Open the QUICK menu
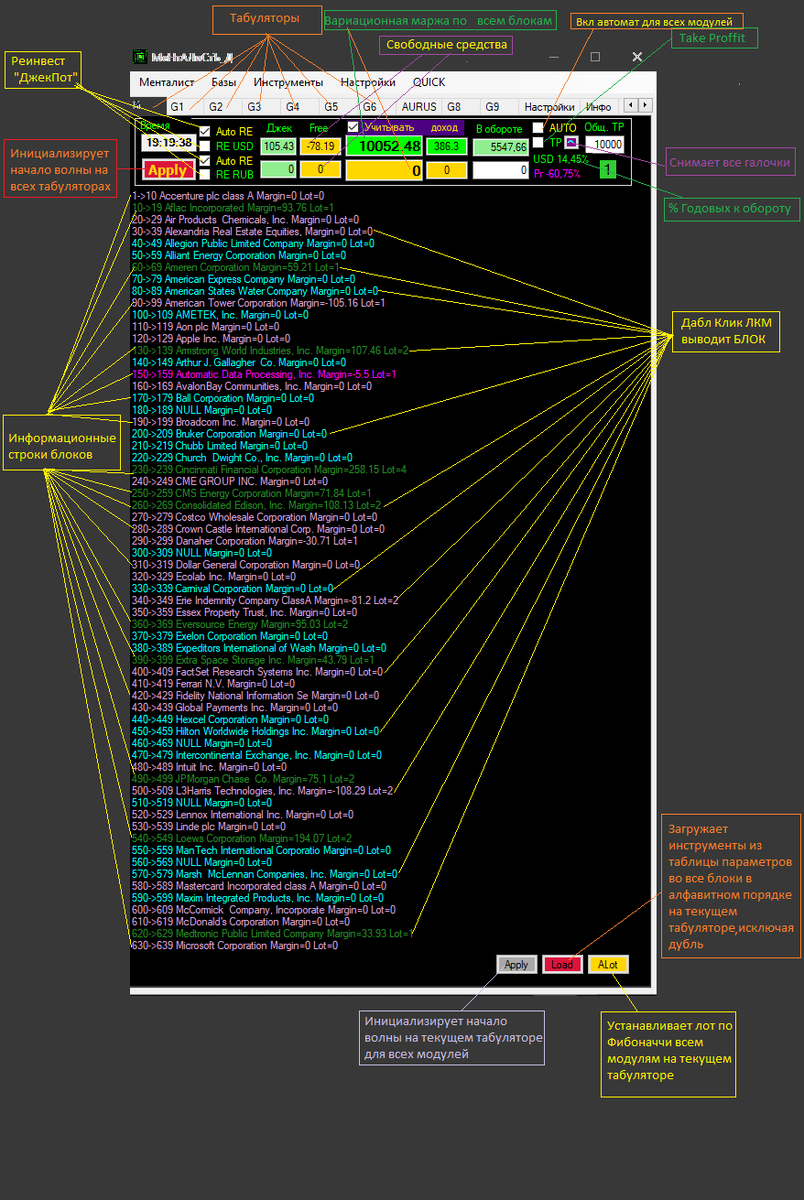 (x=429, y=82)
